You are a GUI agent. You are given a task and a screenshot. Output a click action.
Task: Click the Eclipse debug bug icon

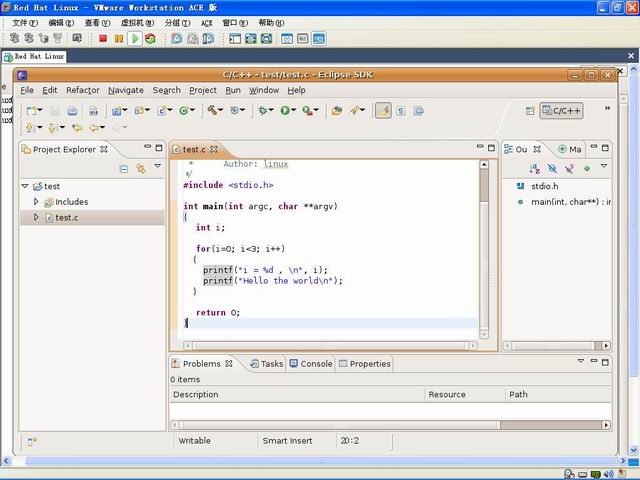click(262, 110)
